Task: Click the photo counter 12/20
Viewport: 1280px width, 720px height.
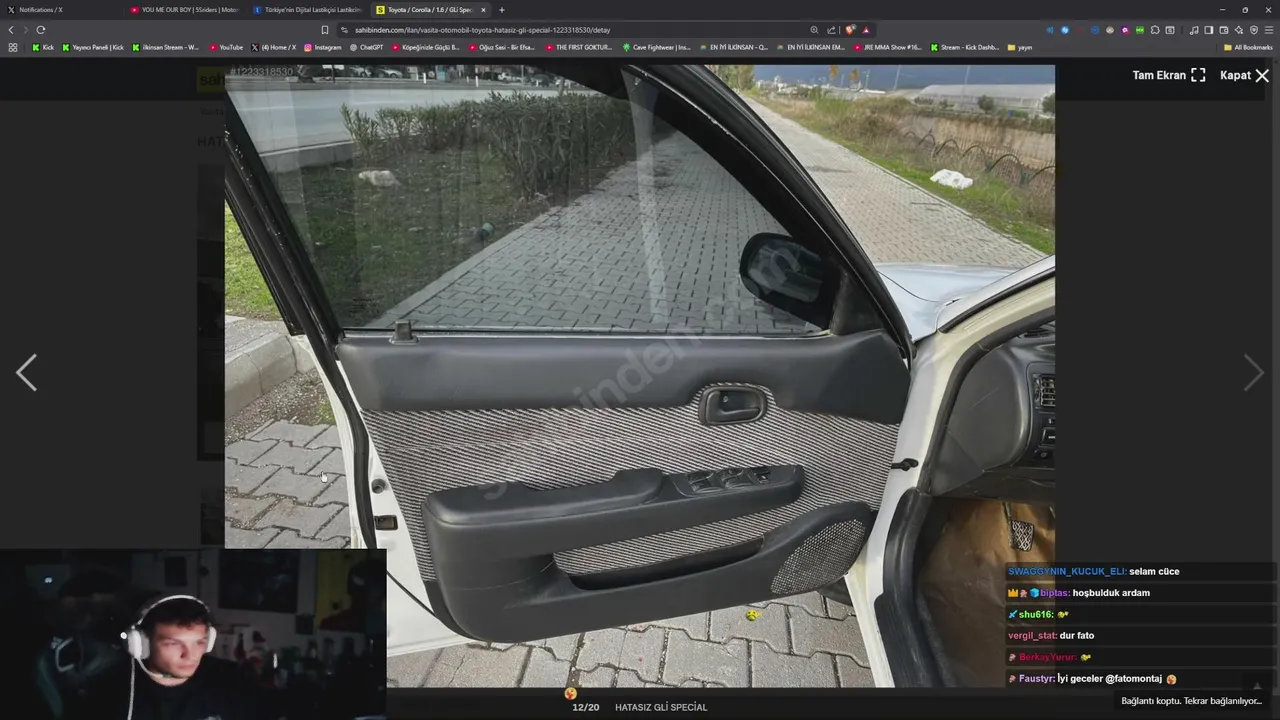Action: (x=585, y=707)
